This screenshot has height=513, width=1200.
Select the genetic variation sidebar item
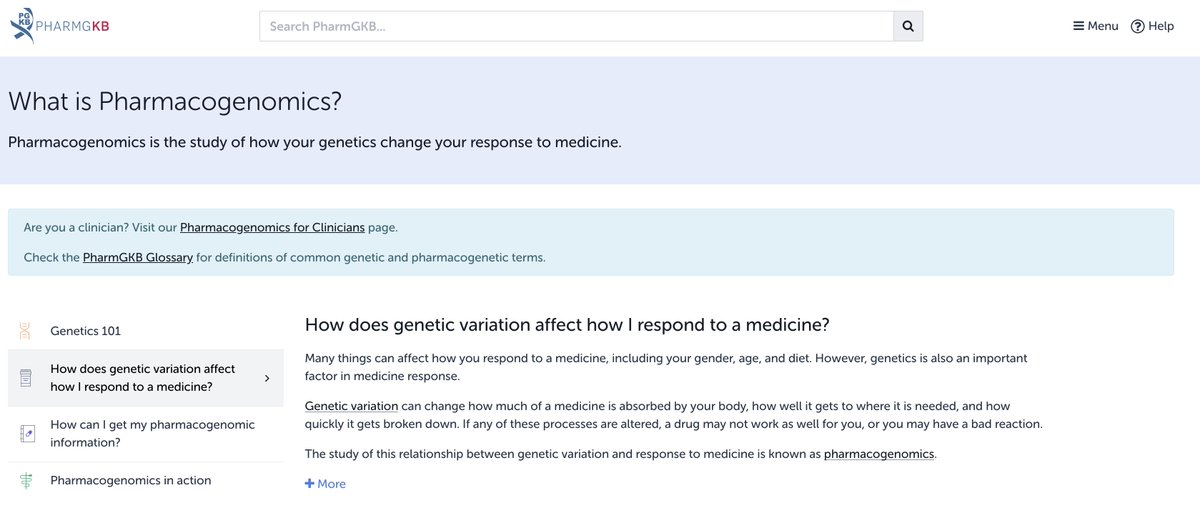(x=143, y=378)
